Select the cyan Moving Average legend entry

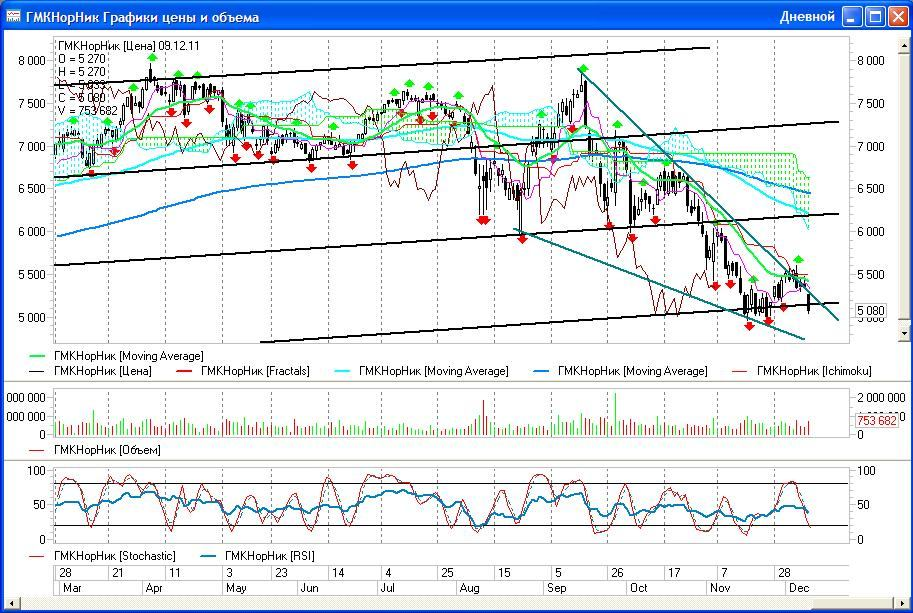422,371
